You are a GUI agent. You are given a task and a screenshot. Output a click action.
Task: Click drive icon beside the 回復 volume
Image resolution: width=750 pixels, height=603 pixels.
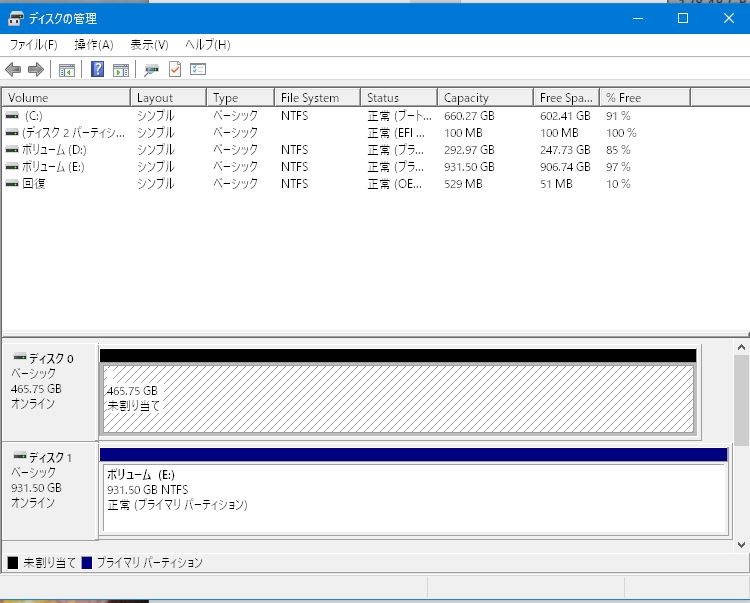tap(12, 184)
